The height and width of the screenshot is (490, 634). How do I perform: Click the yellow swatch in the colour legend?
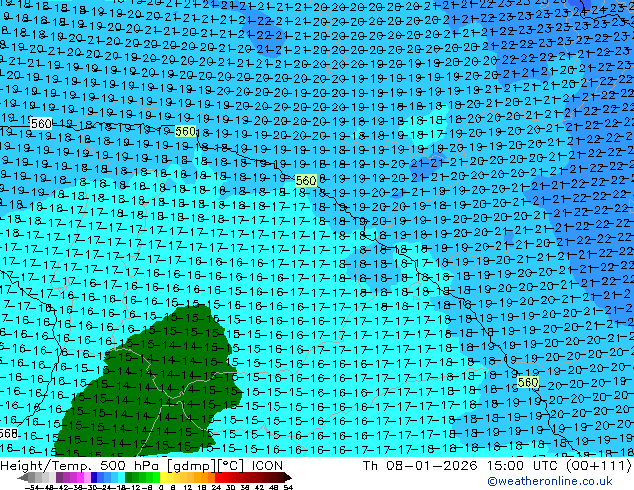(x=163, y=477)
